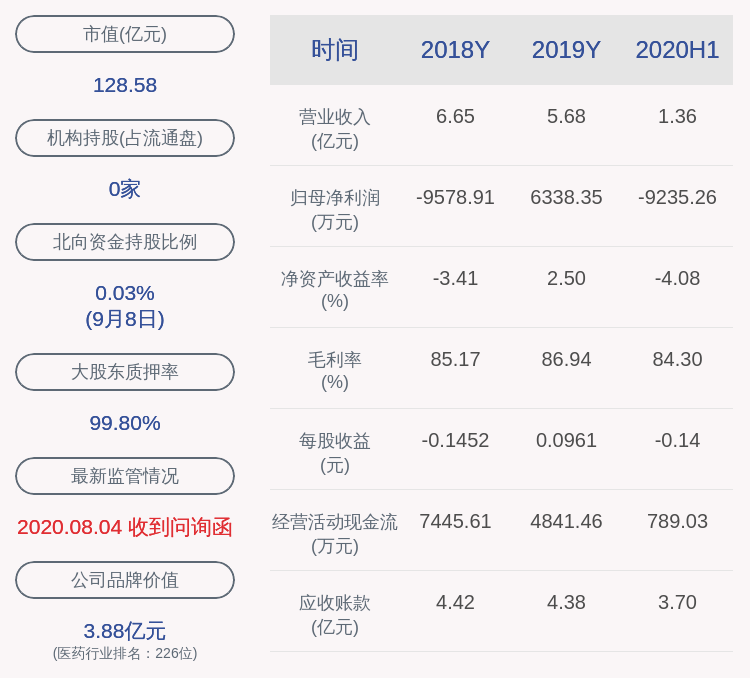Select the 应收账款(亿元) row label
This screenshot has height=678, width=750.
tap(335, 615)
